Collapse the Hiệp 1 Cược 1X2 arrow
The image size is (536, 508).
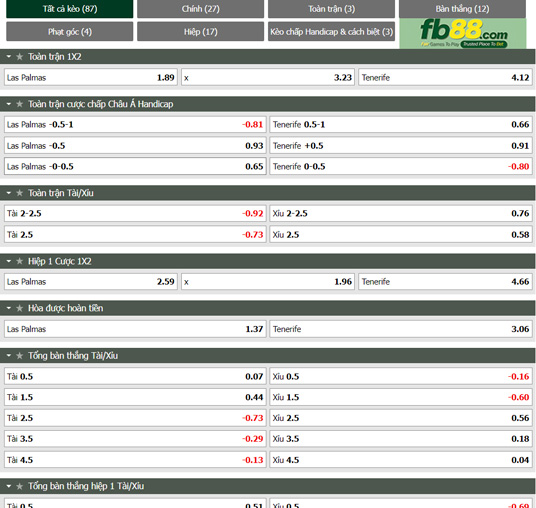point(9,262)
